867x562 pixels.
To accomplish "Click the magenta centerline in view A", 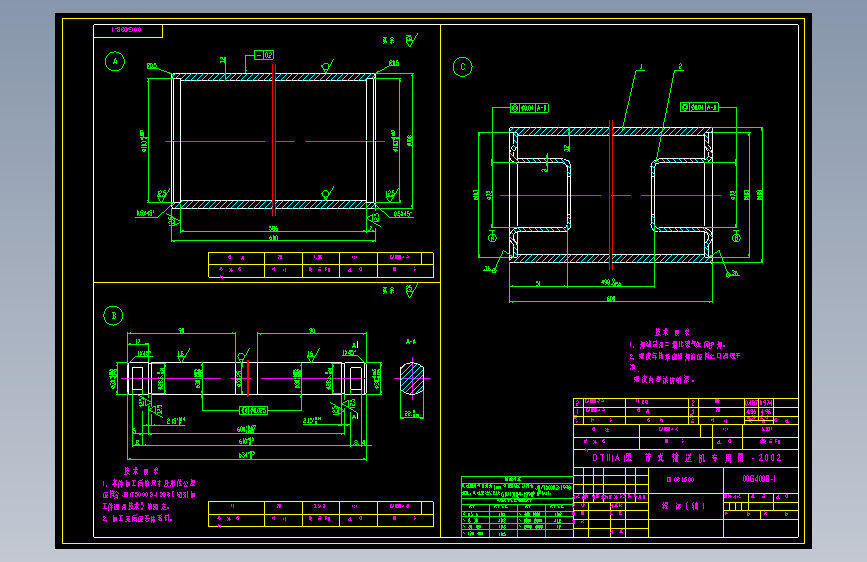I will 274,142.
